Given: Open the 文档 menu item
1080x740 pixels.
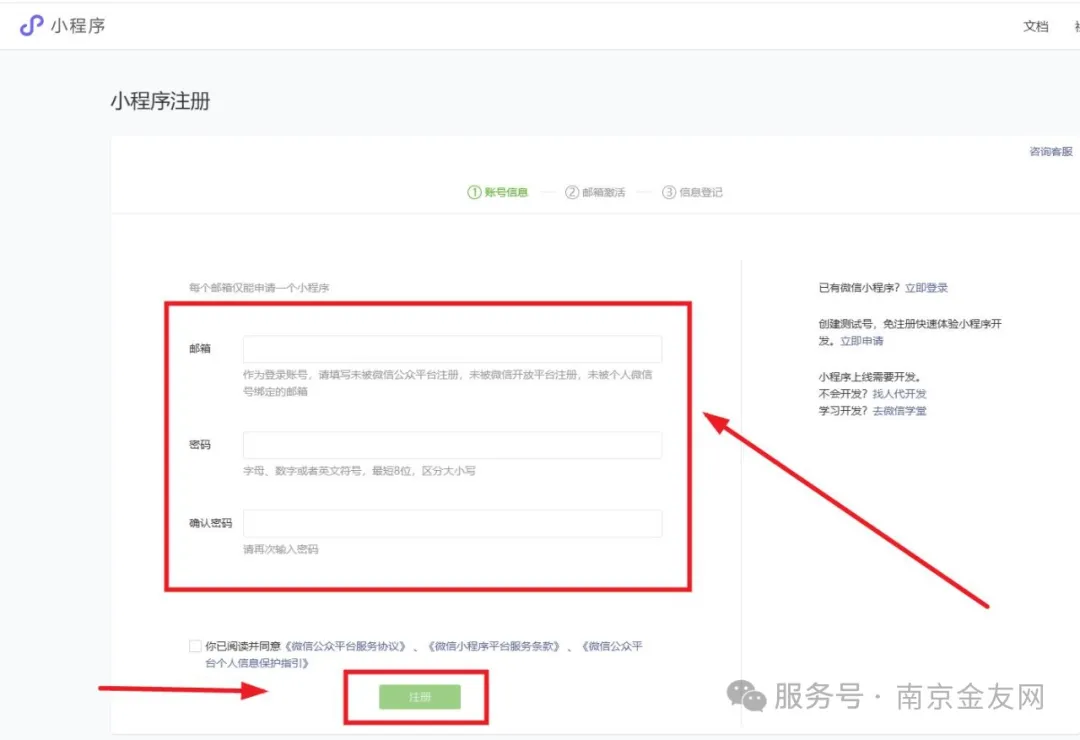Looking at the screenshot, I should 1035,26.
